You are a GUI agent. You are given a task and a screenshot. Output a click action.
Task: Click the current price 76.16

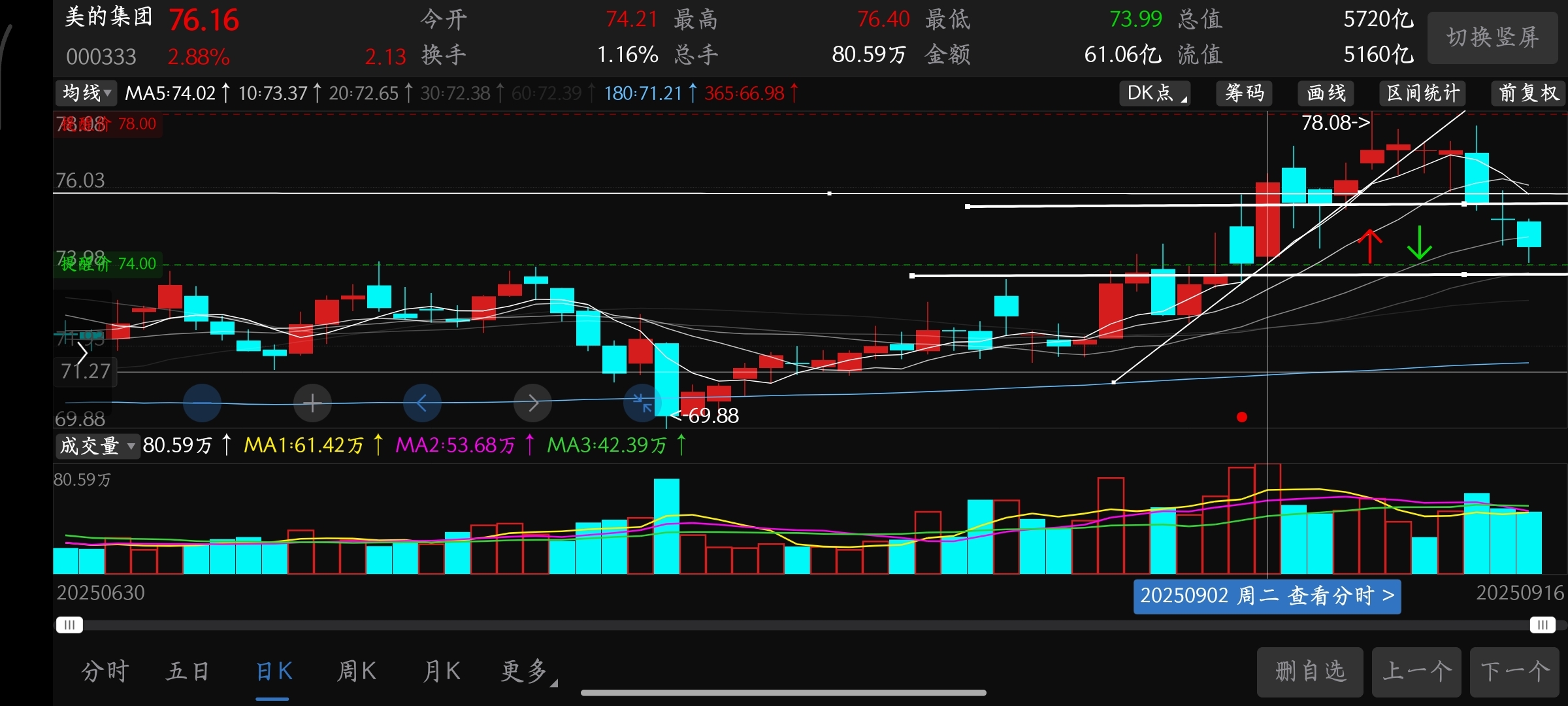pyautogui.click(x=204, y=20)
